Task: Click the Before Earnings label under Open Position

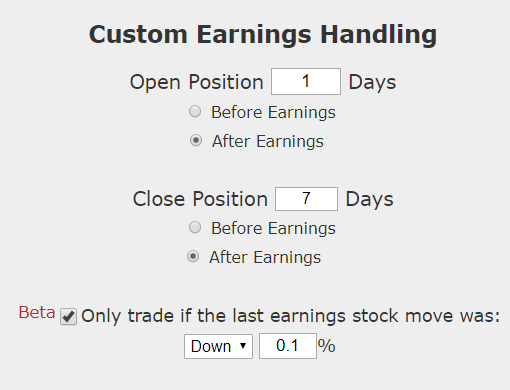Action: pos(273,112)
